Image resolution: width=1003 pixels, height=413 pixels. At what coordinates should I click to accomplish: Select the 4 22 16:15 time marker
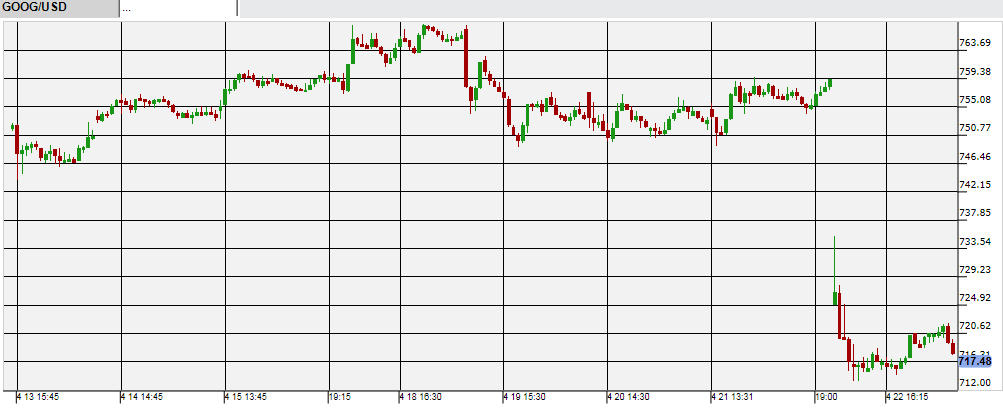pos(906,397)
